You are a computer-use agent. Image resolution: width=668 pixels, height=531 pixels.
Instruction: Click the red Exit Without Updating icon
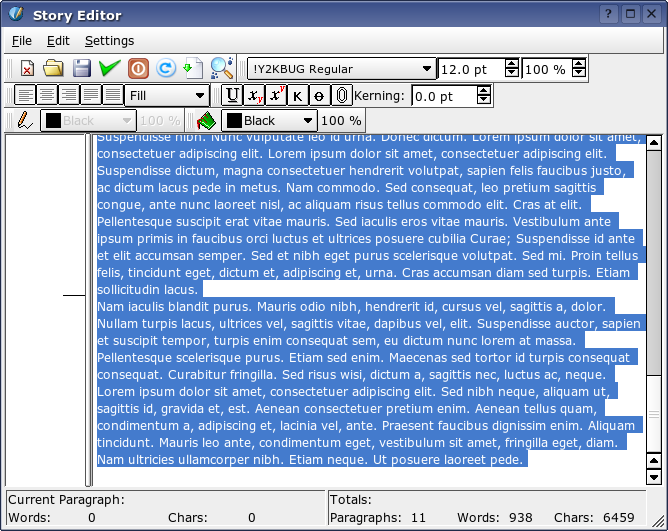pos(139,69)
